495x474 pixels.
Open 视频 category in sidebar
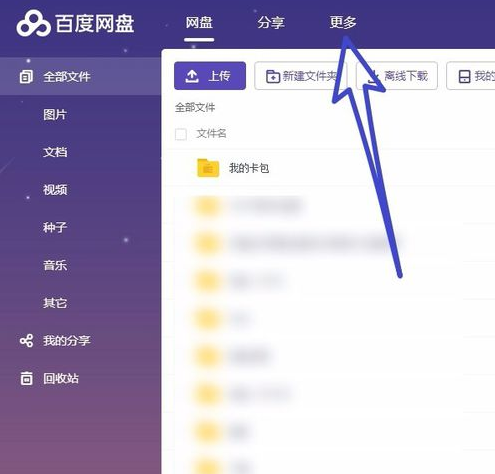(55, 190)
